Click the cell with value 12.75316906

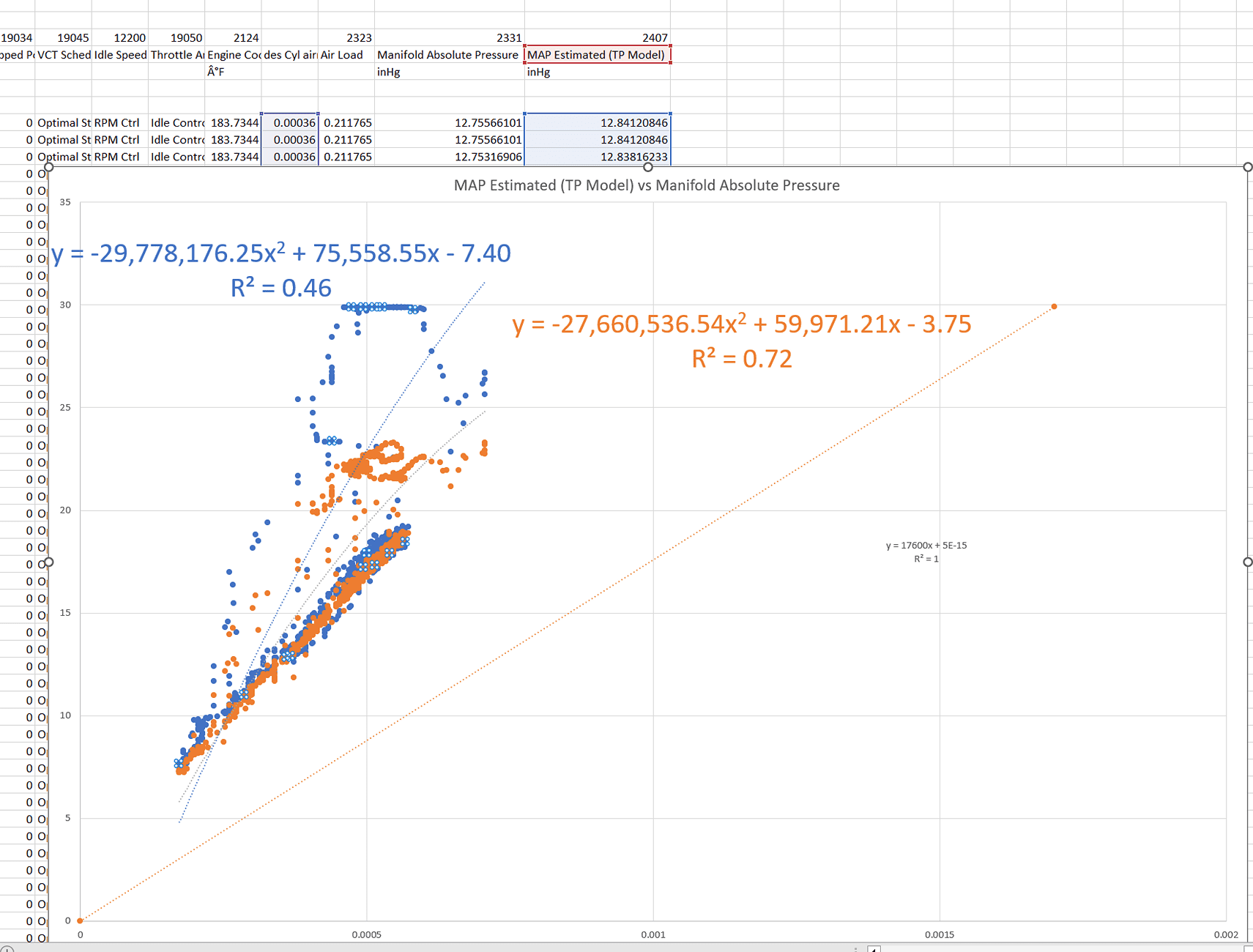[x=449, y=157]
